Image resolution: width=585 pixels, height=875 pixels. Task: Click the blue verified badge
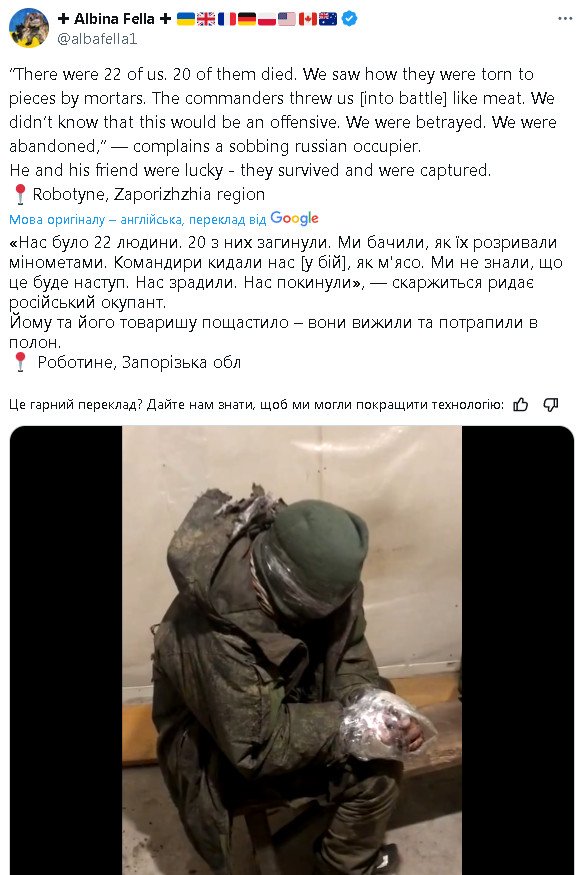[x=349, y=19]
